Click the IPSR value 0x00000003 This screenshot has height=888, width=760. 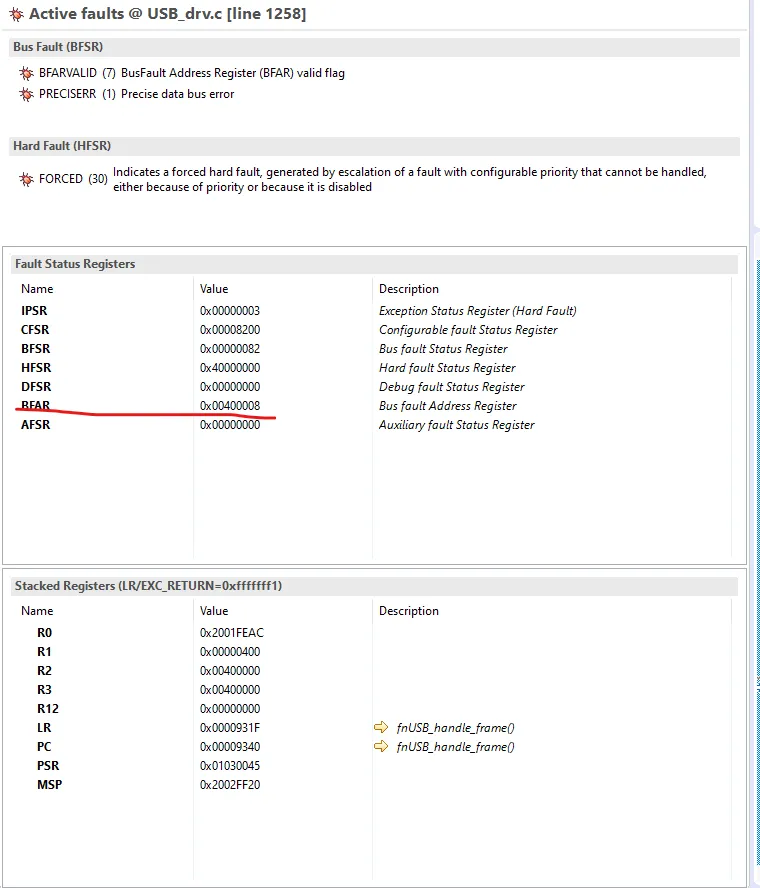[230, 311]
